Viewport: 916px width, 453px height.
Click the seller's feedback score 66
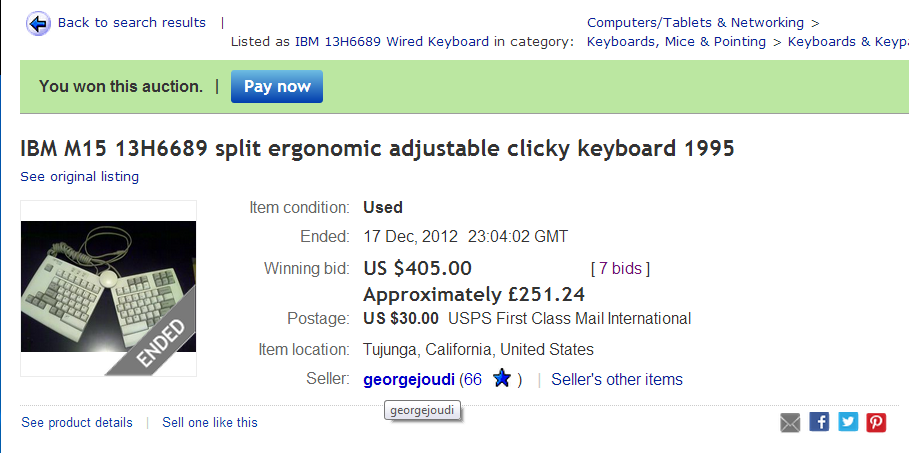click(473, 379)
